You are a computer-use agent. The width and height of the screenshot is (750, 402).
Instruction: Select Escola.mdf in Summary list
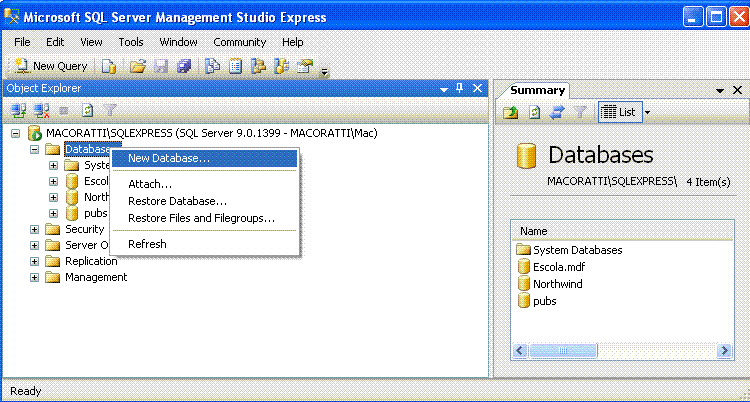[x=559, y=267]
